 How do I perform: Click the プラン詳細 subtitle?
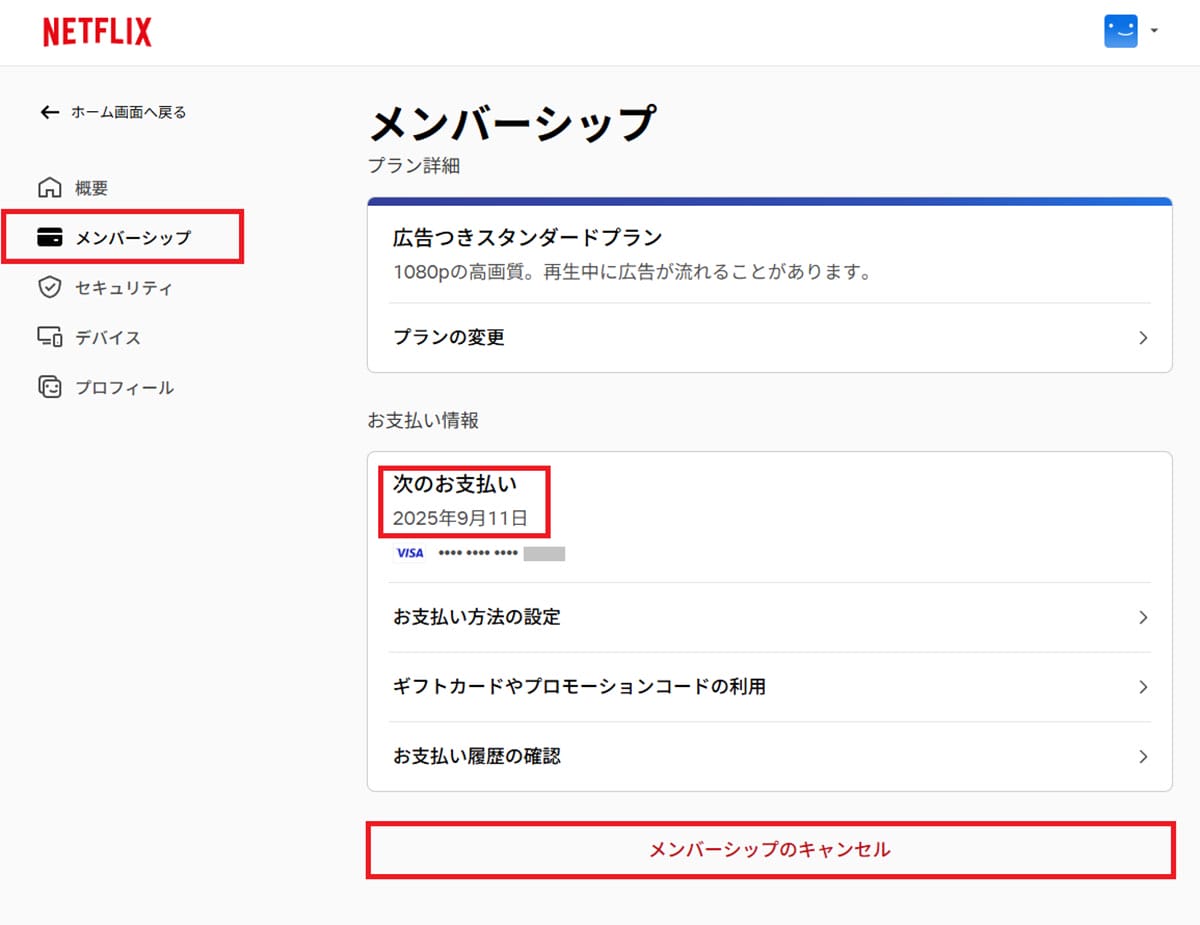414,166
